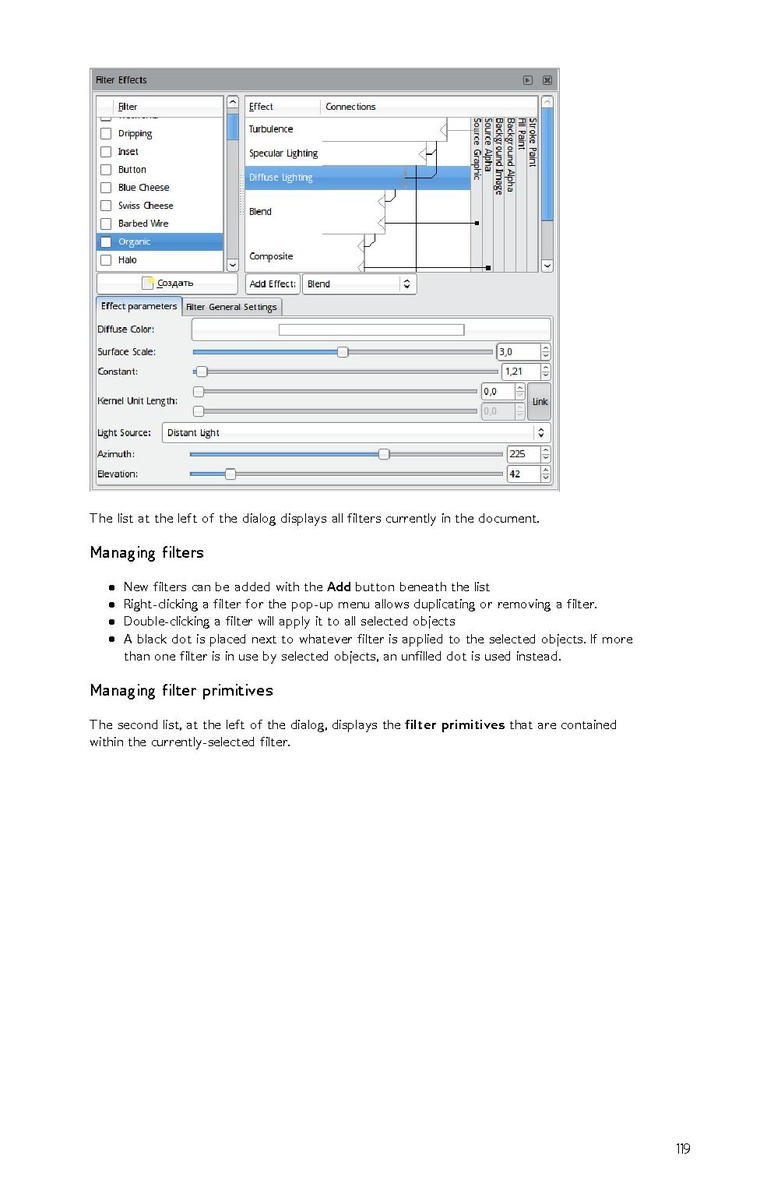Enable the Blue Cheese filter checkbox
The width and height of the screenshot is (774, 1198).
106,188
